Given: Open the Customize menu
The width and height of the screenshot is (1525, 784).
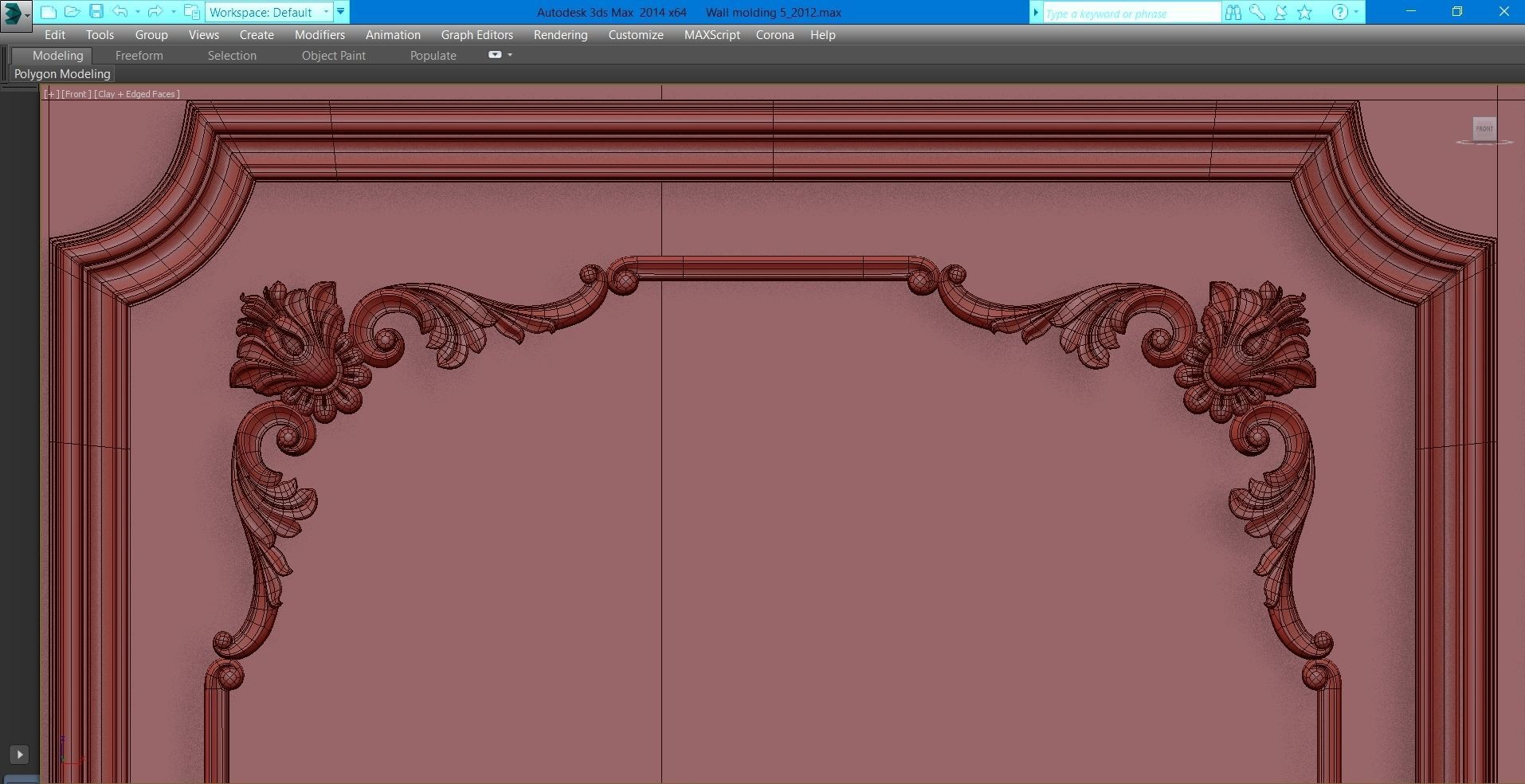Looking at the screenshot, I should point(636,35).
